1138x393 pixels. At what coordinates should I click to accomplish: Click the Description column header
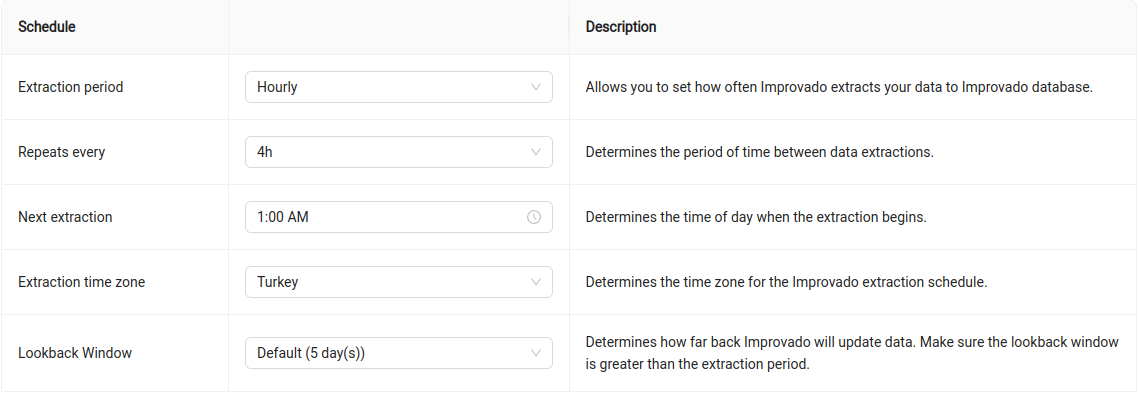pyautogui.click(x=621, y=27)
